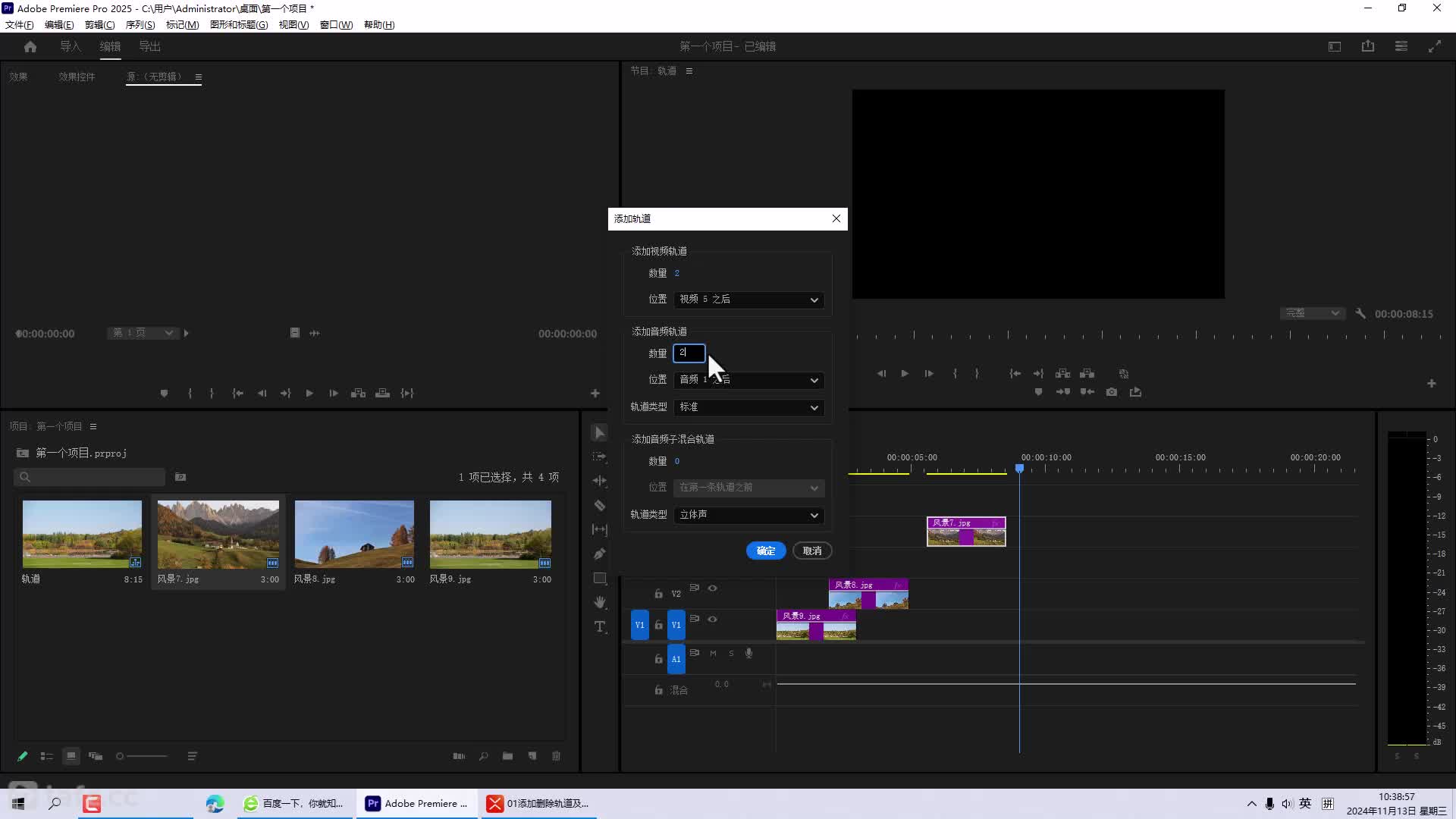Click the video track 数量 value
The height and width of the screenshot is (819, 1456).
tap(677, 273)
